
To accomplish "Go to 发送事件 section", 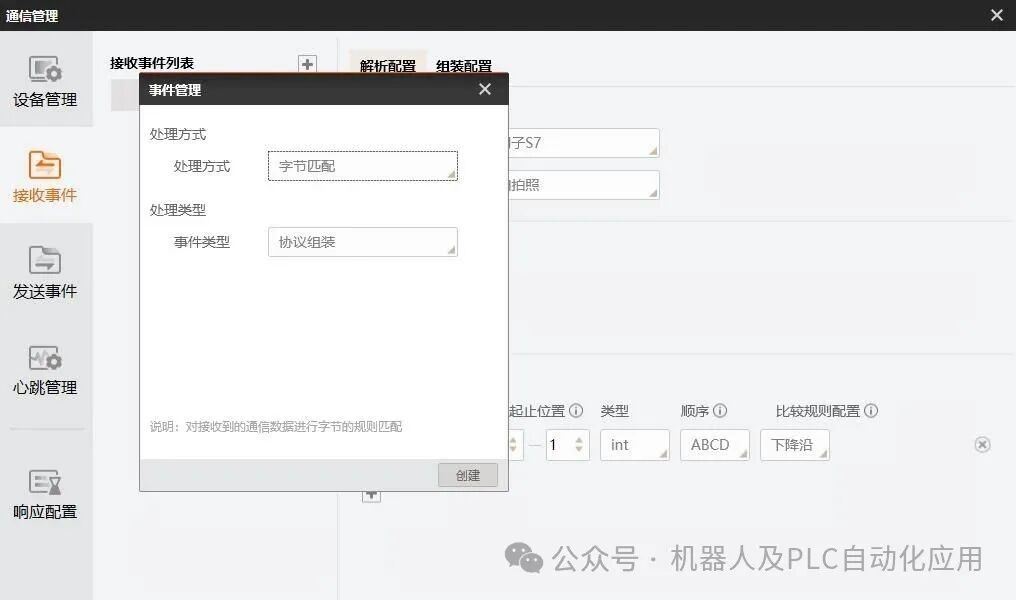I will (45, 272).
